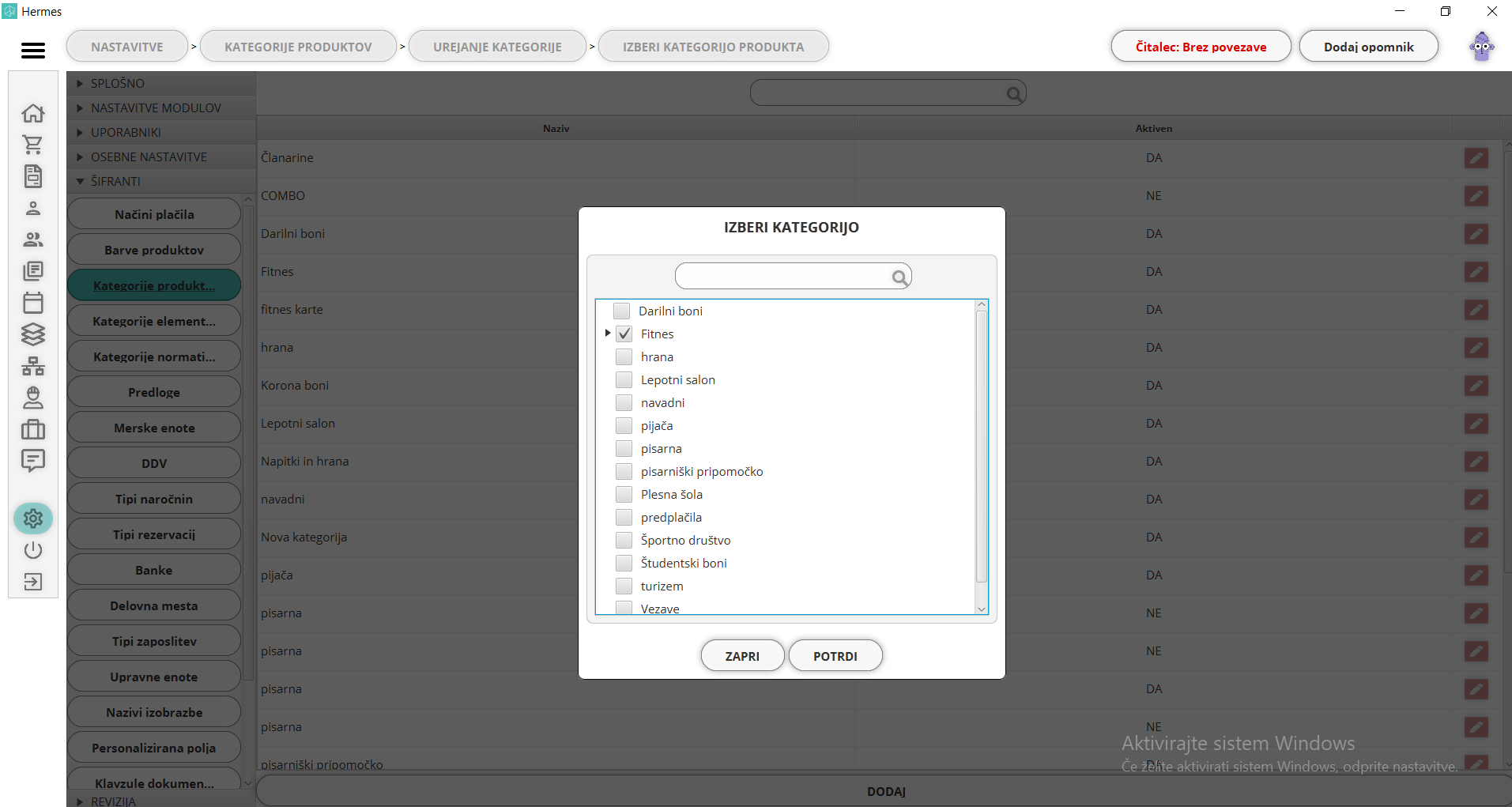Open Merske enote side menu button
The width and height of the screenshot is (1512, 807).
[154, 428]
